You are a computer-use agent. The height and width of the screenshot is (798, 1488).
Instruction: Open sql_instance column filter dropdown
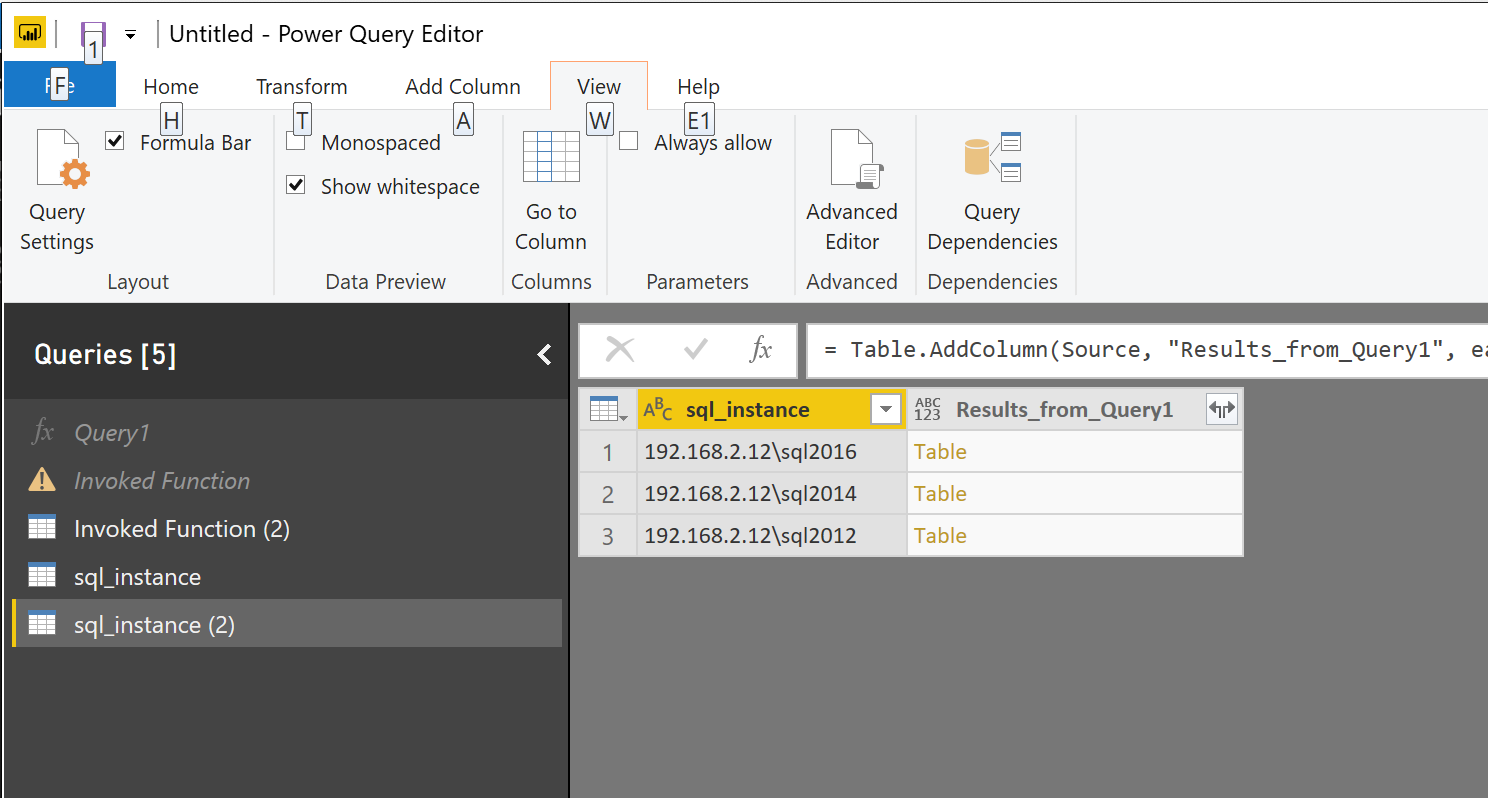(x=885, y=409)
